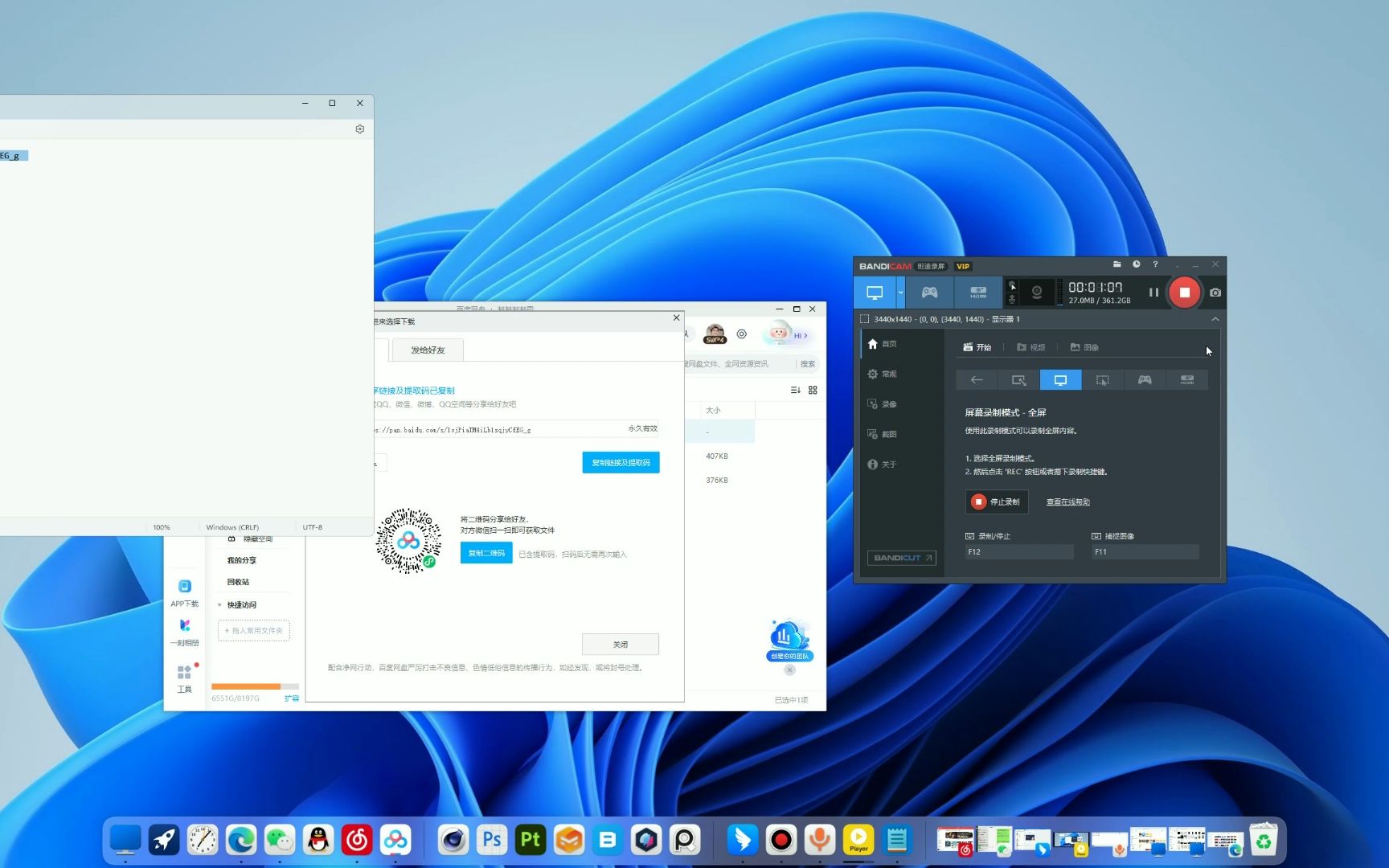Click the 复制二维码 button
1389x868 pixels.
click(486, 553)
